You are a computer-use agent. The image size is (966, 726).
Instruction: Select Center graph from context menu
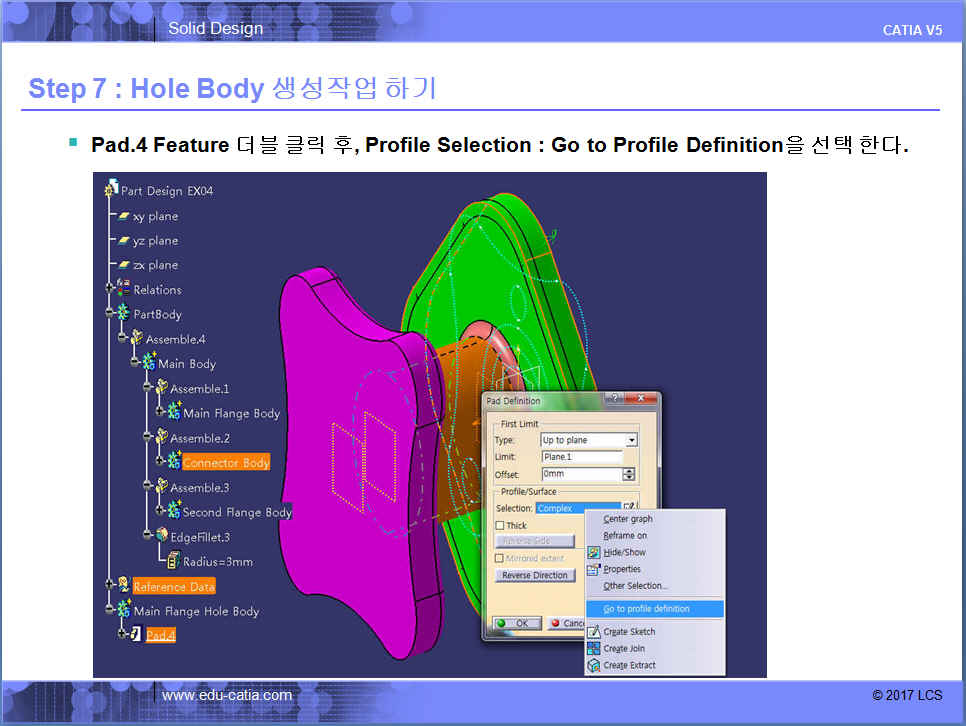[628, 519]
